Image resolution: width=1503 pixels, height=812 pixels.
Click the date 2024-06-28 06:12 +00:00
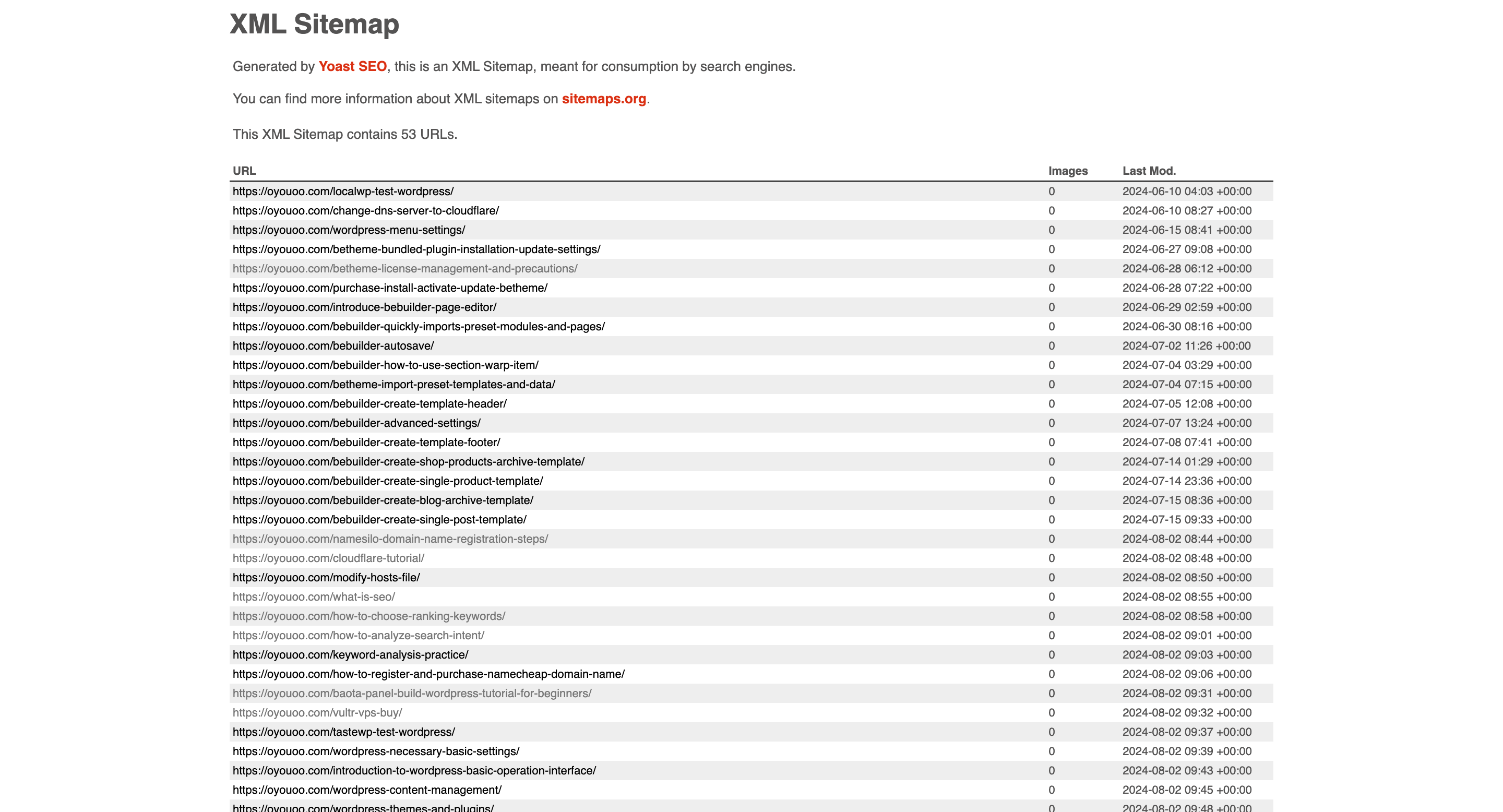click(x=1187, y=268)
